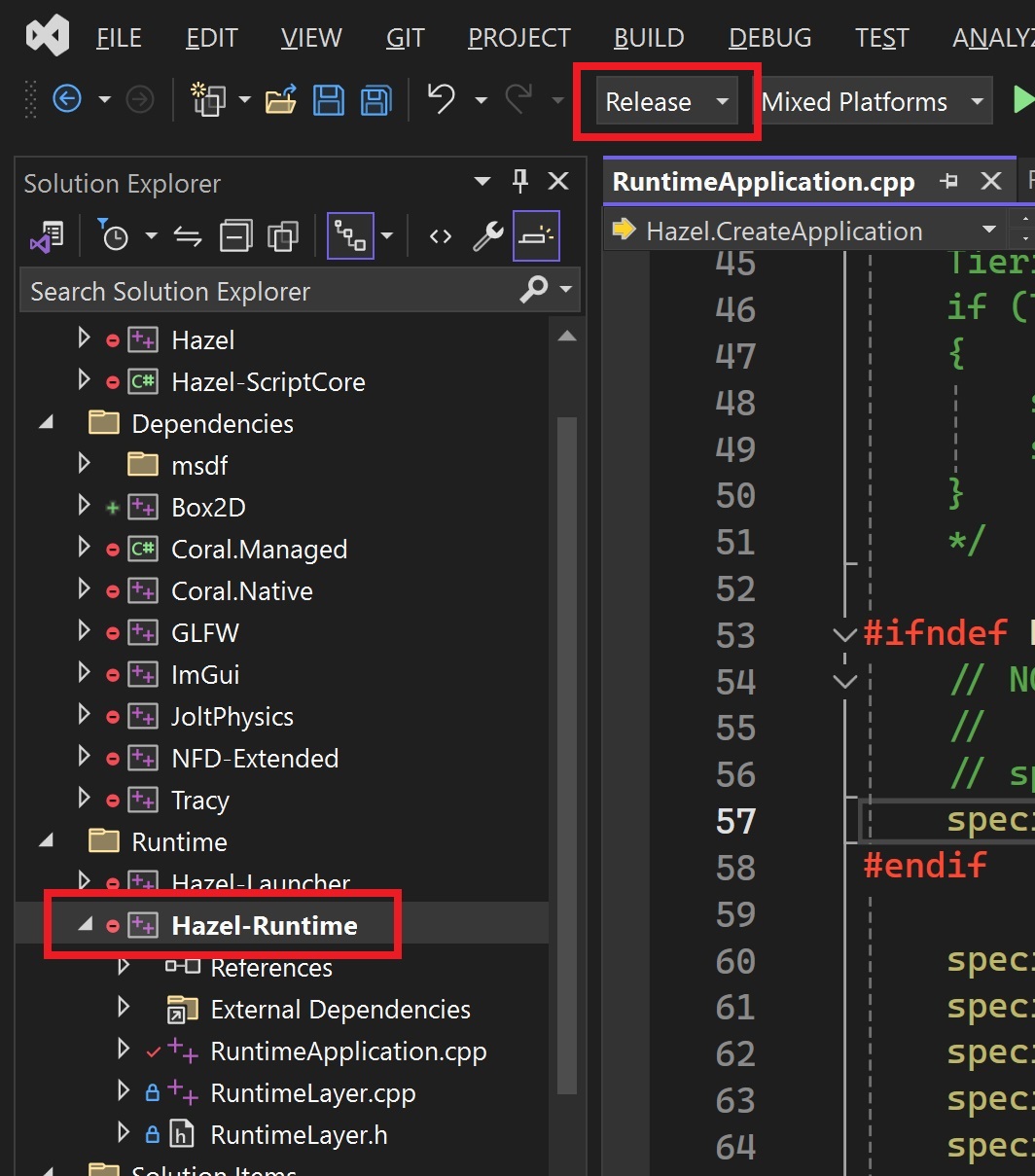Pin the RuntimeApplication.cpp document tab
This screenshot has height=1176, width=1035.
pyautogui.click(x=948, y=181)
